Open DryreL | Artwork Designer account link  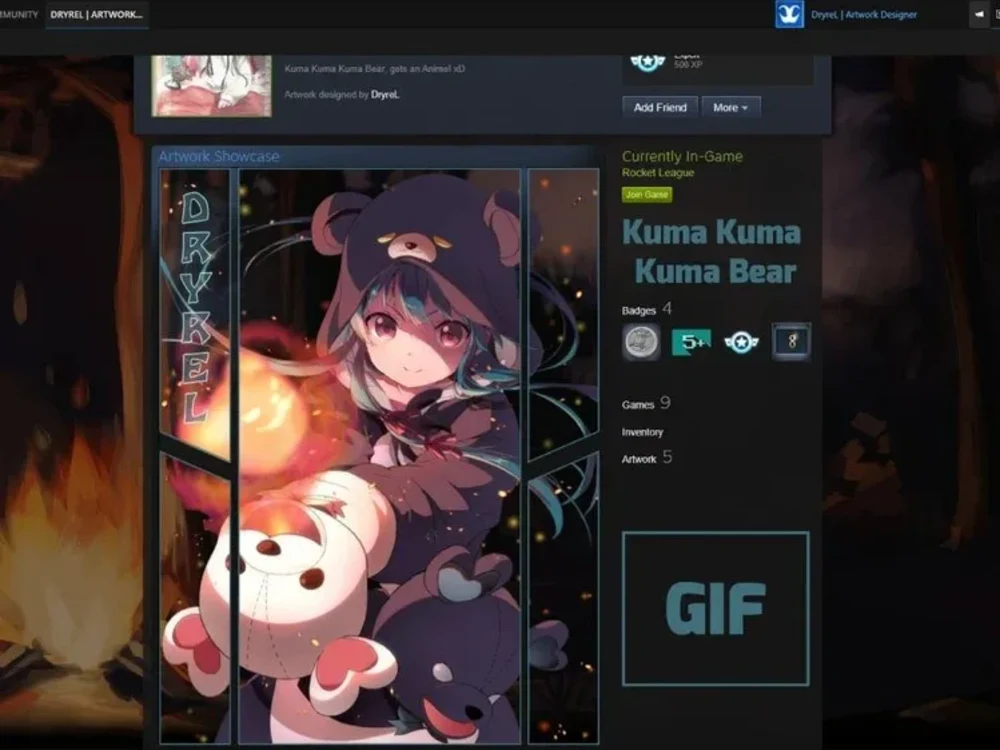click(864, 15)
